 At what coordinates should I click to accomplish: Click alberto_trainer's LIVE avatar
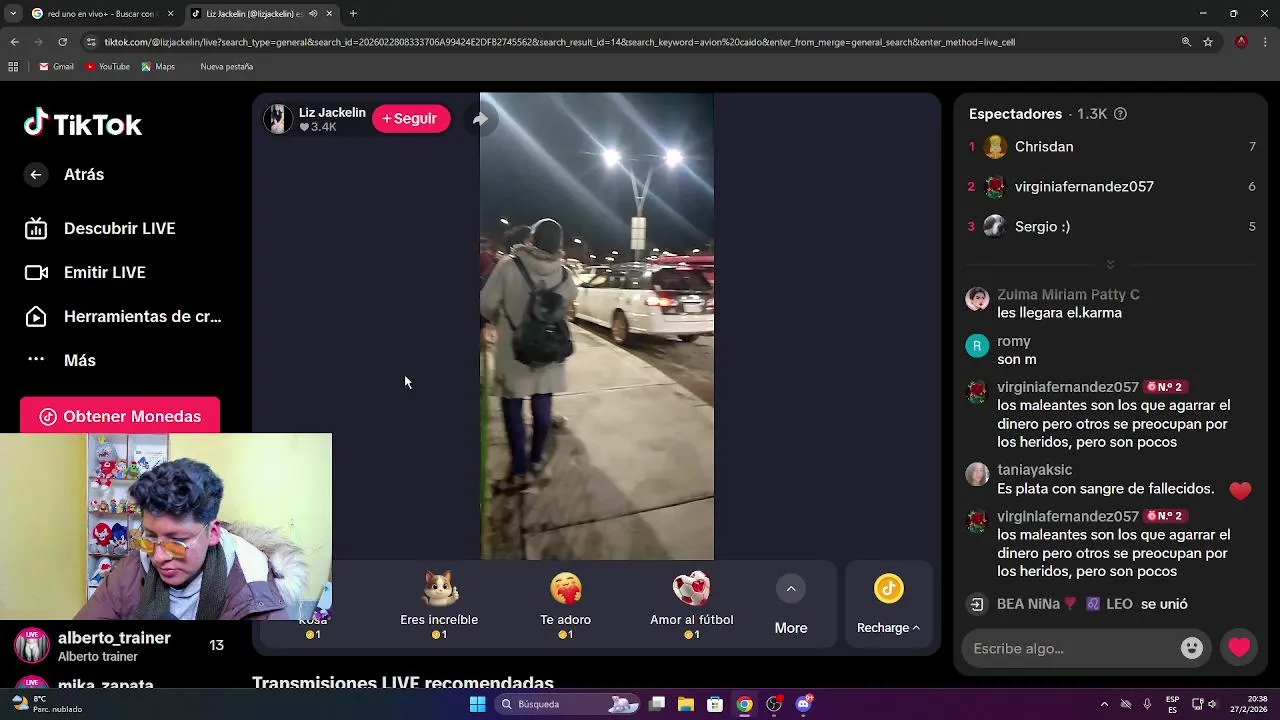tap(32, 646)
